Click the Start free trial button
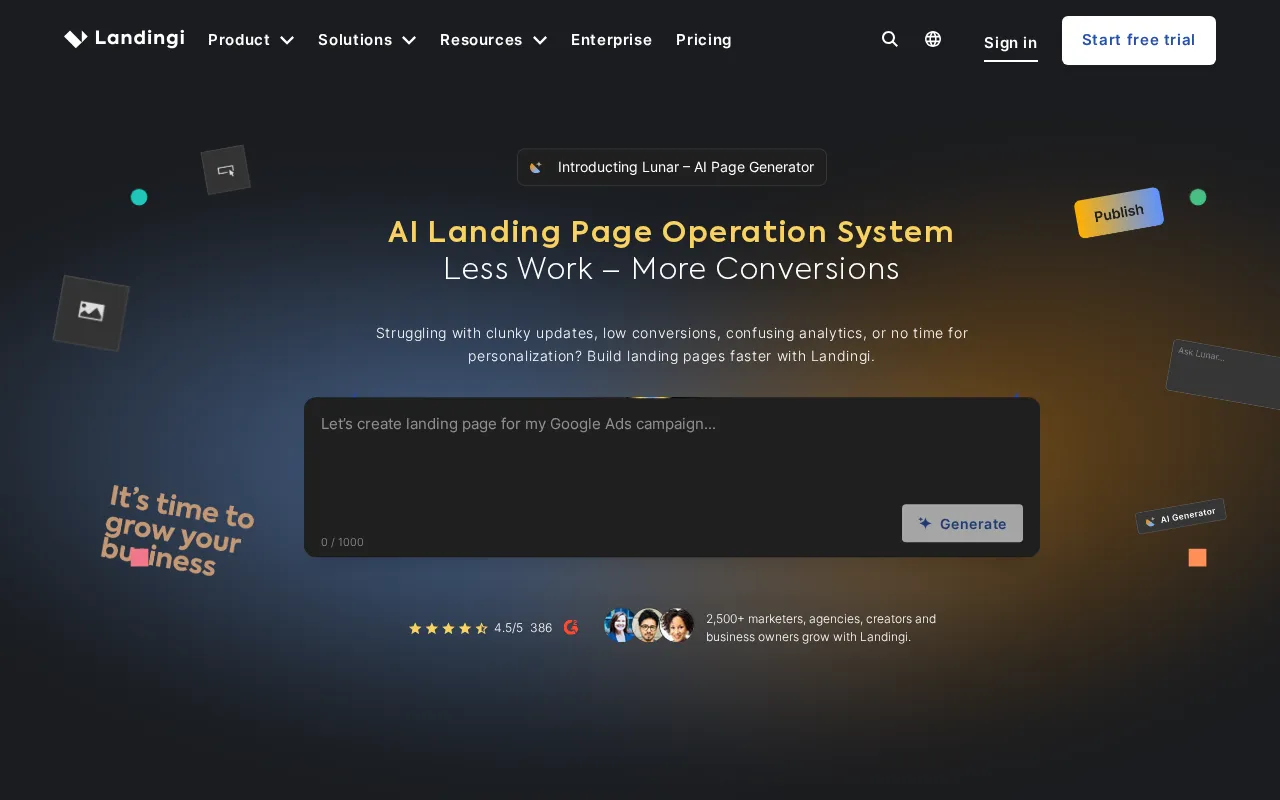Image resolution: width=1280 pixels, height=800 pixels. point(1139,40)
